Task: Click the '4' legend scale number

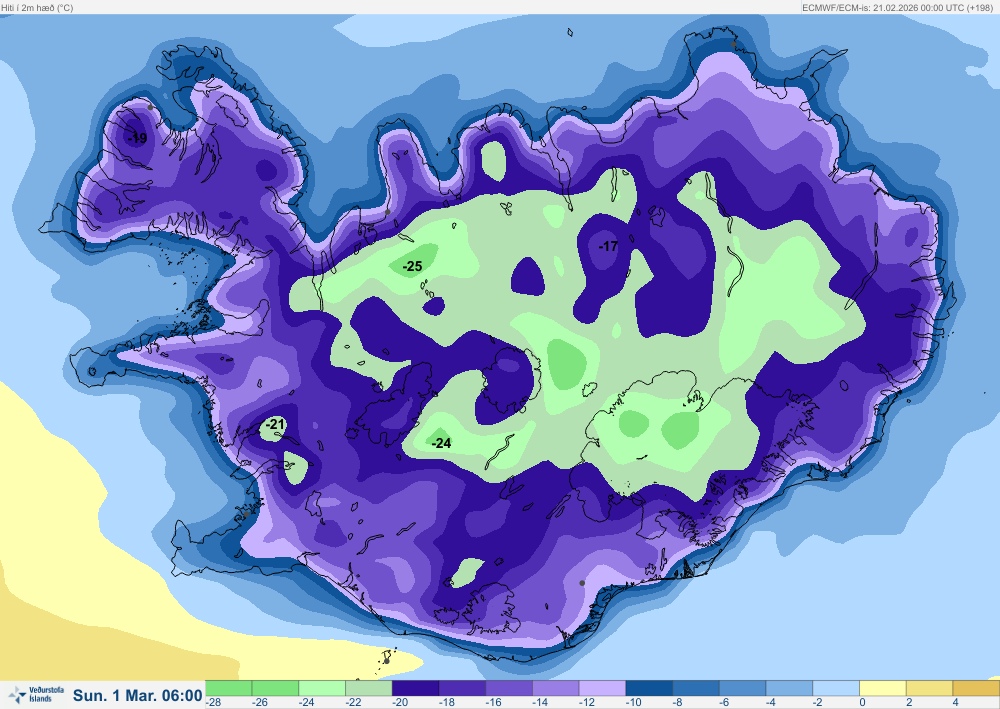Action: [x=956, y=703]
